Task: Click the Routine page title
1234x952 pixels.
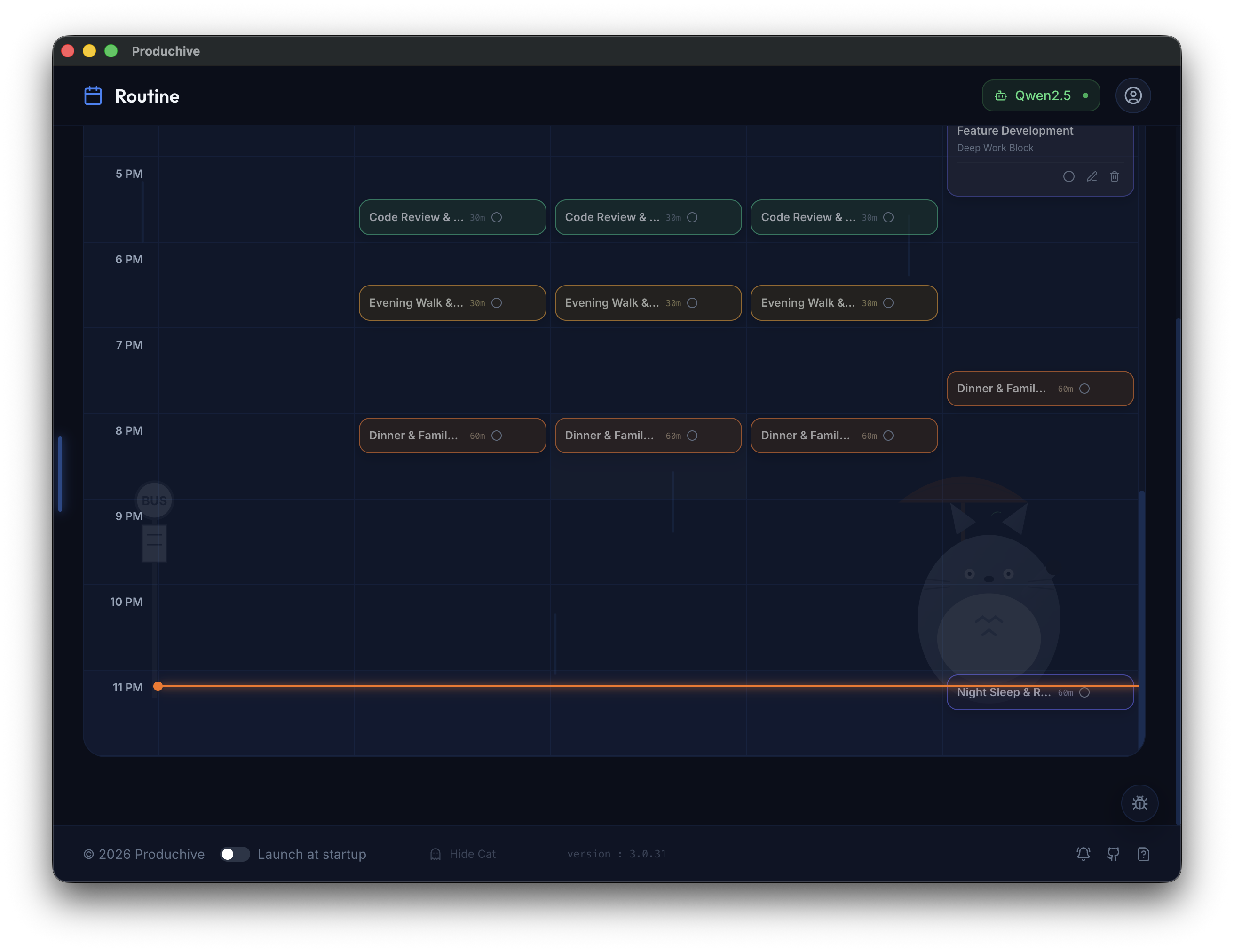Action: coord(147,95)
